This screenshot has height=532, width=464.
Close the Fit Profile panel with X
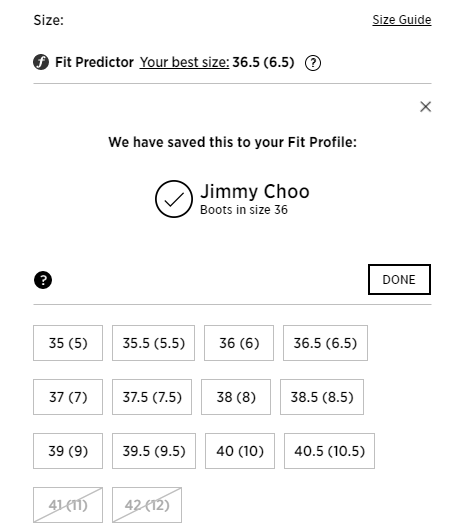click(425, 107)
